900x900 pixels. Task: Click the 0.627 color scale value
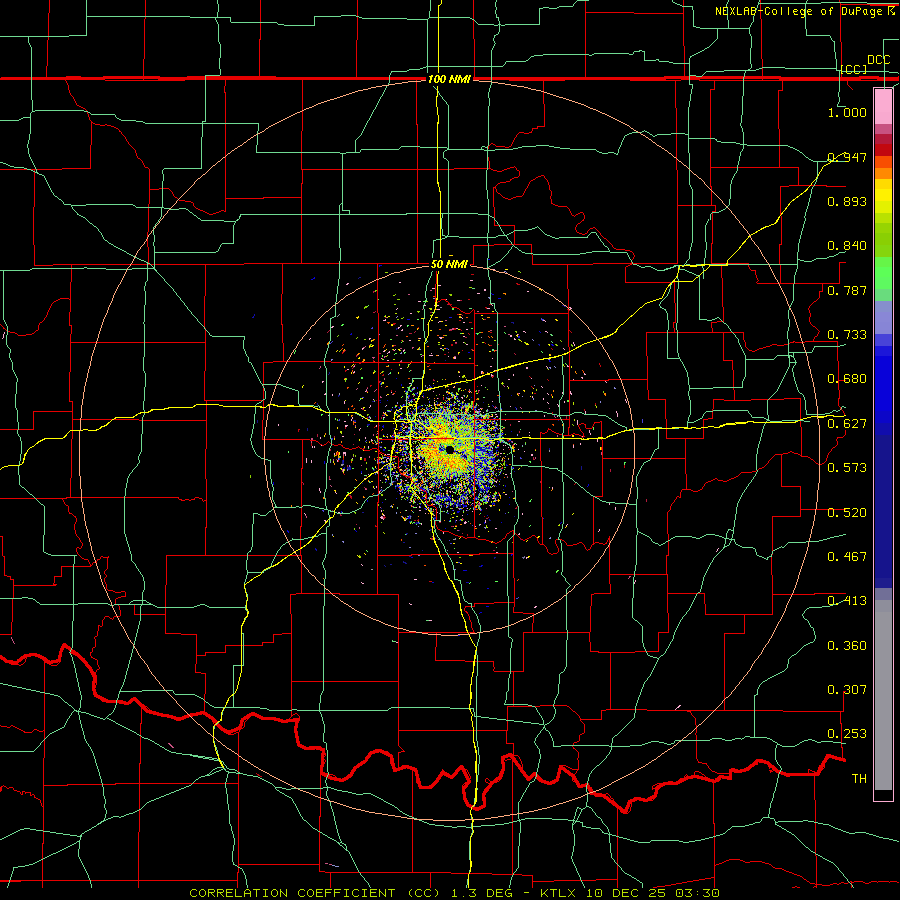(x=847, y=424)
